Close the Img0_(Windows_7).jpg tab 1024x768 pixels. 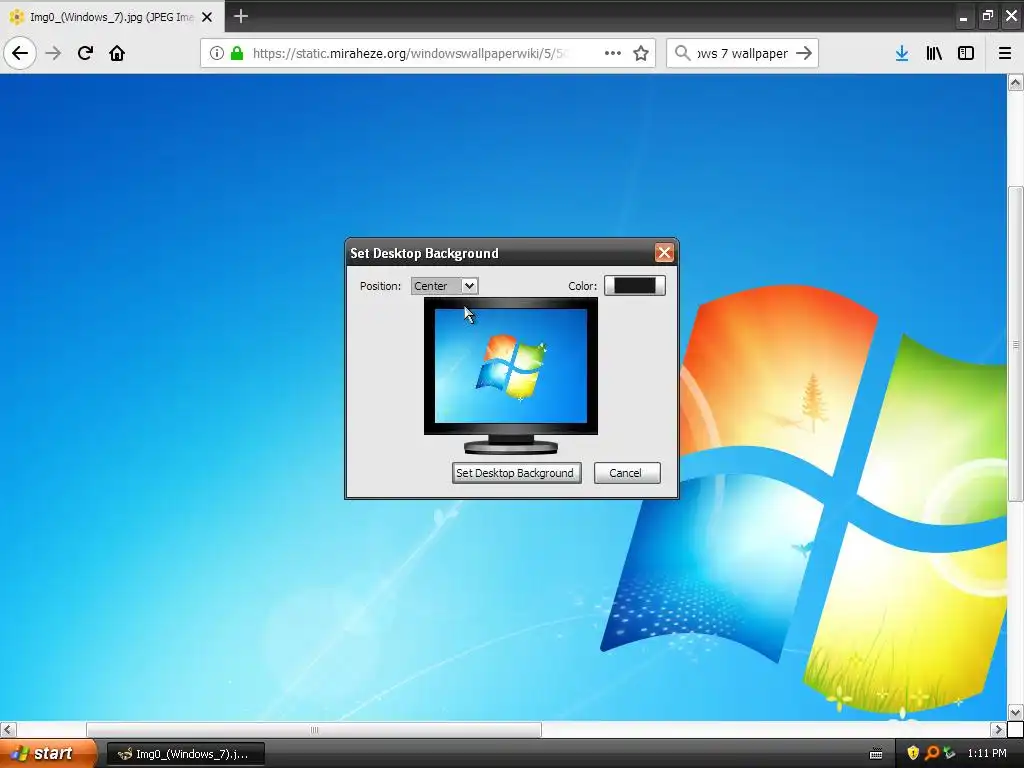click(207, 17)
